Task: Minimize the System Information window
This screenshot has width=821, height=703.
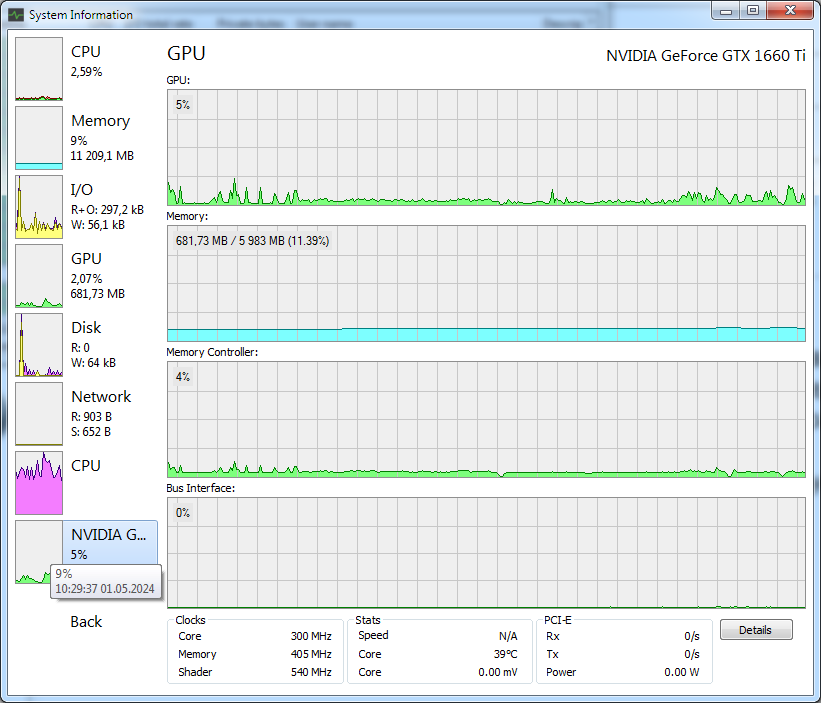Action: point(726,10)
